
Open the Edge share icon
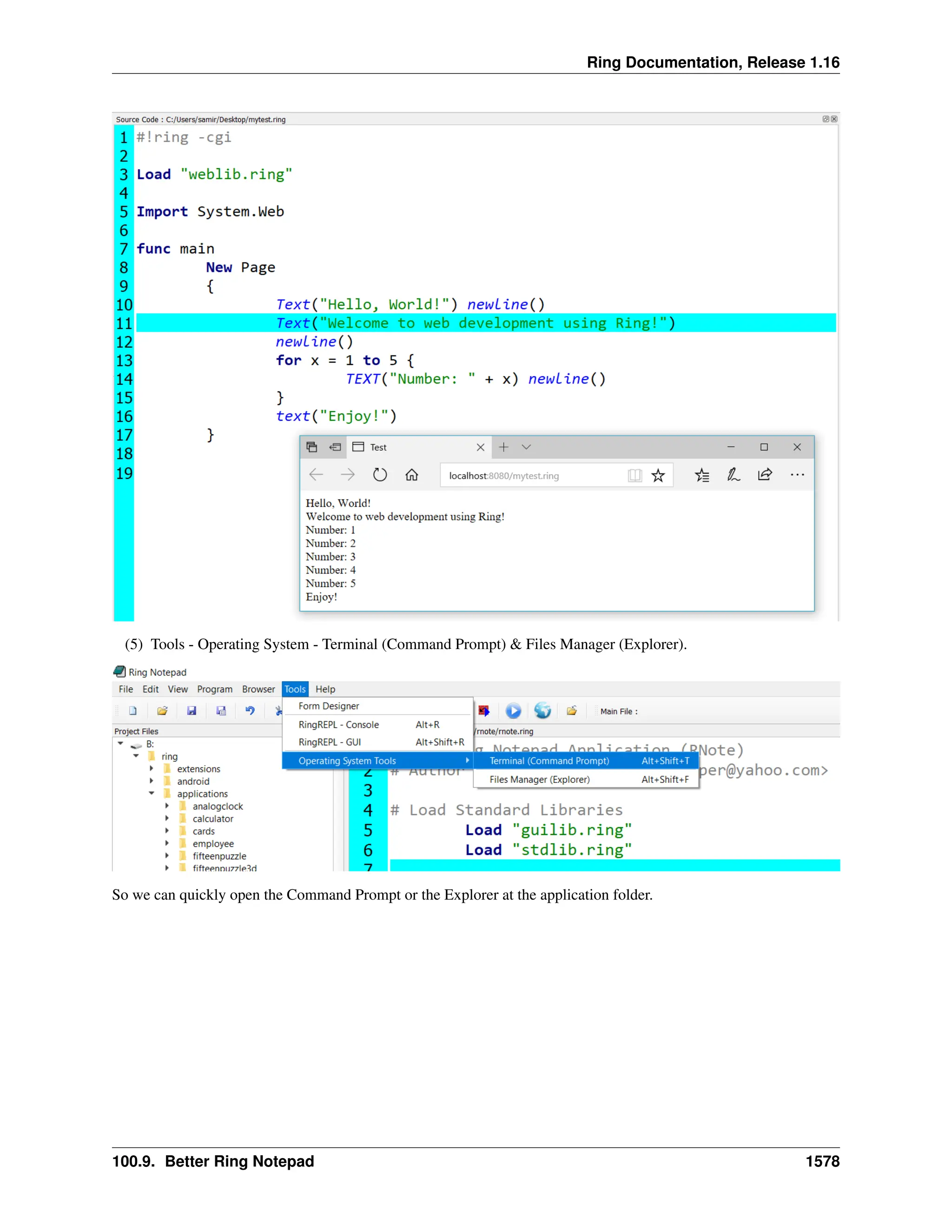pyautogui.click(x=765, y=475)
